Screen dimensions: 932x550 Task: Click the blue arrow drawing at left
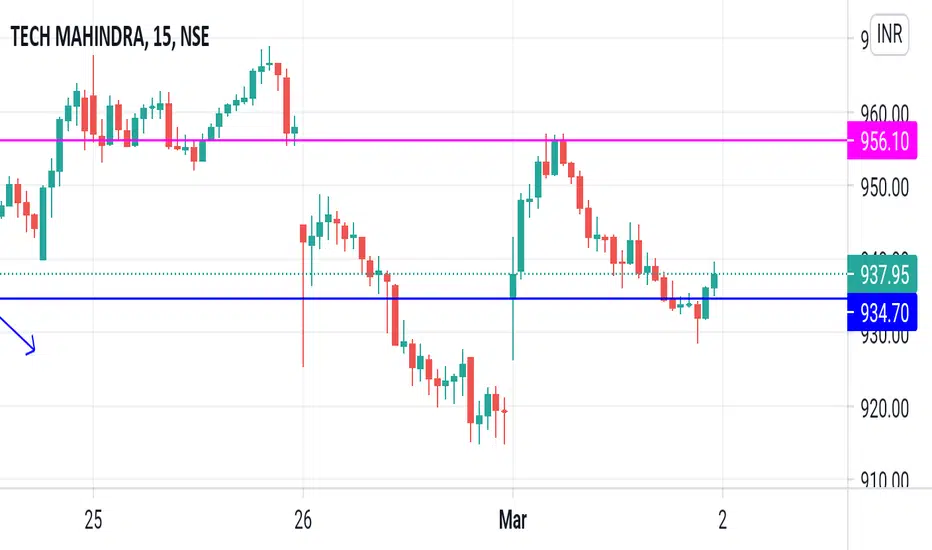click(18, 336)
